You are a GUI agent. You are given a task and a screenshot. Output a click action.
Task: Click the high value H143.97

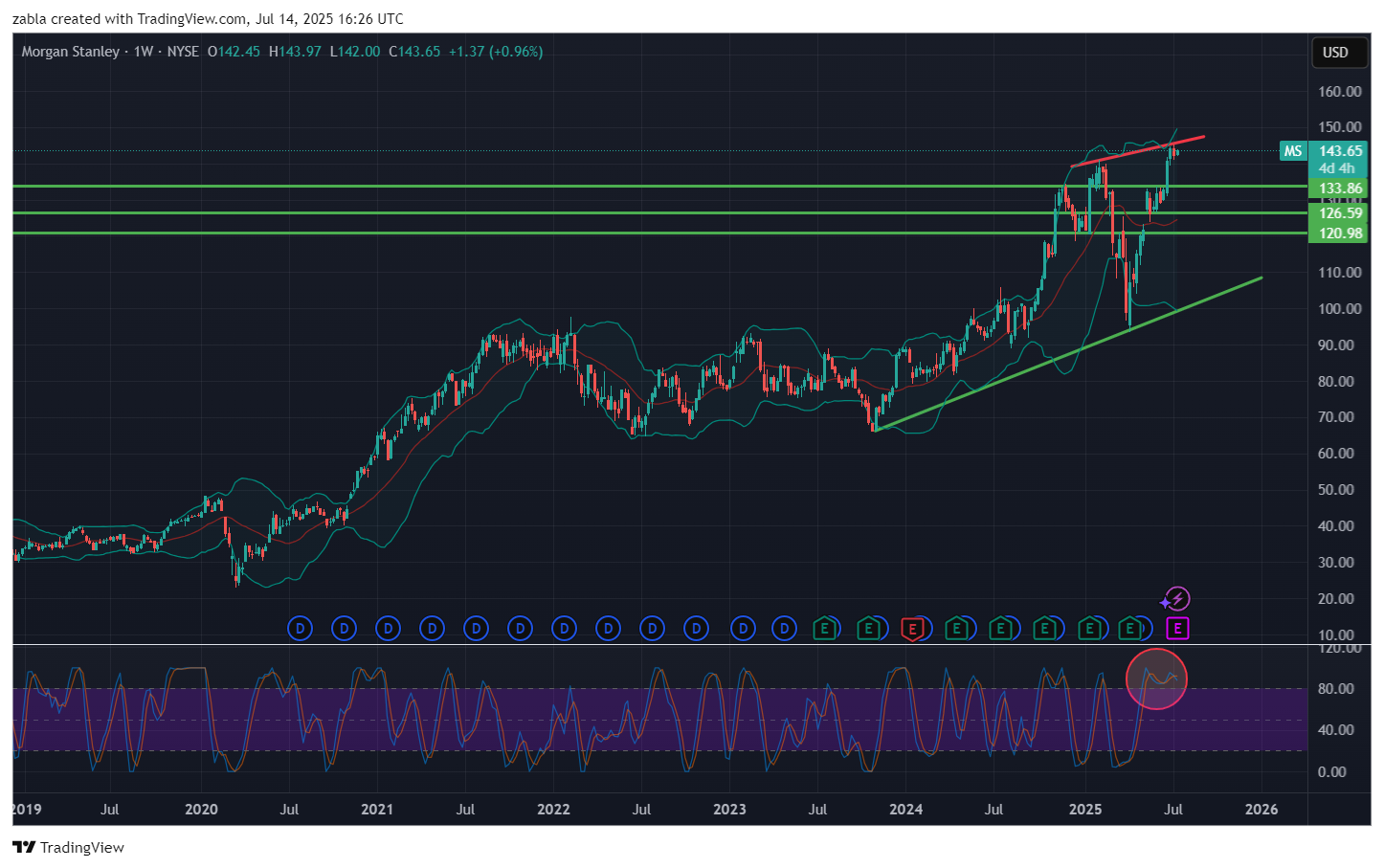(x=295, y=52)
